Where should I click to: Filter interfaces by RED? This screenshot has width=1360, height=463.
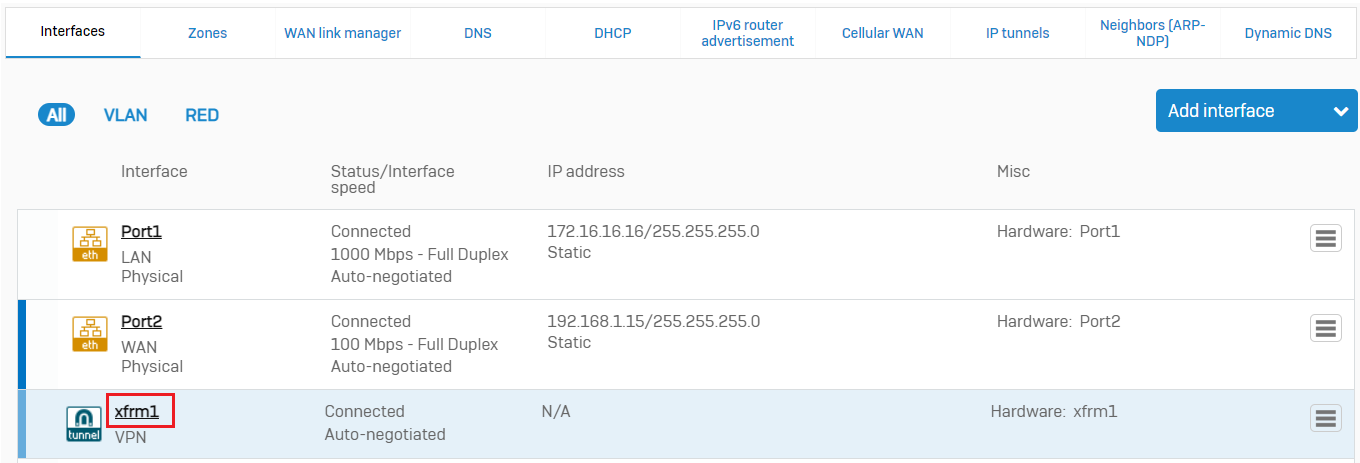point(202,115)
